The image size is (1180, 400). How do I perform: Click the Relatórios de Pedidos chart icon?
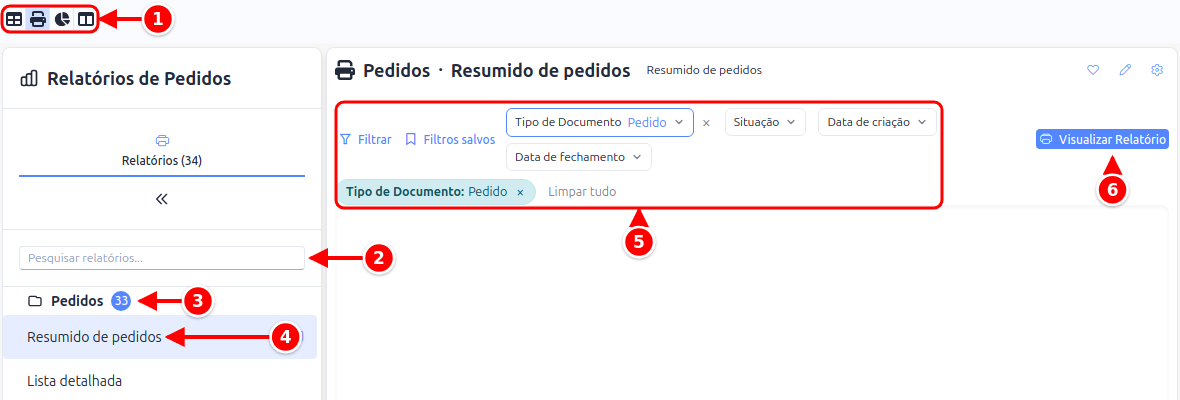[29, 78]
